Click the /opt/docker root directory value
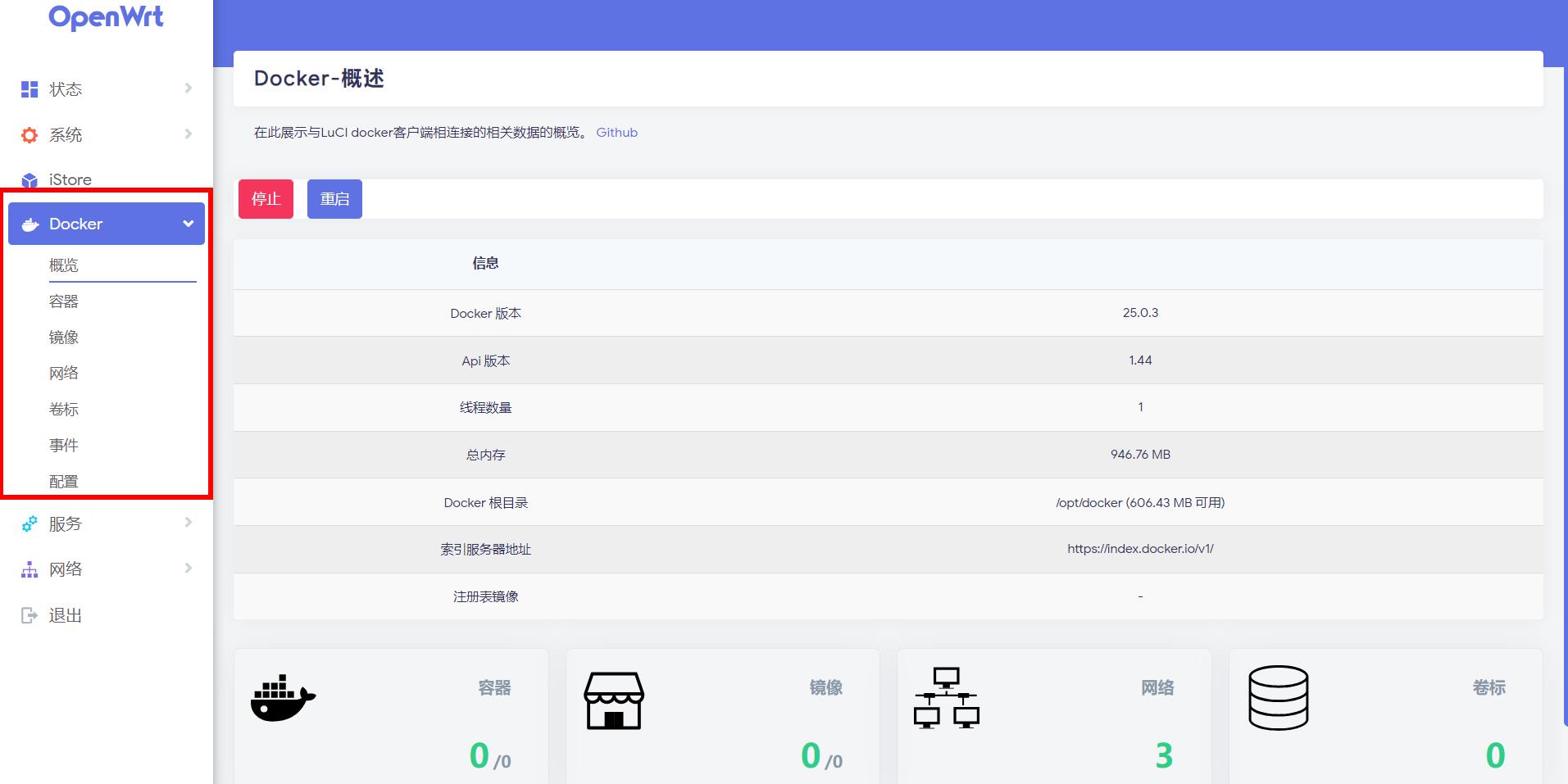Screen dimensions: 1568x784 click(1140, 503)
